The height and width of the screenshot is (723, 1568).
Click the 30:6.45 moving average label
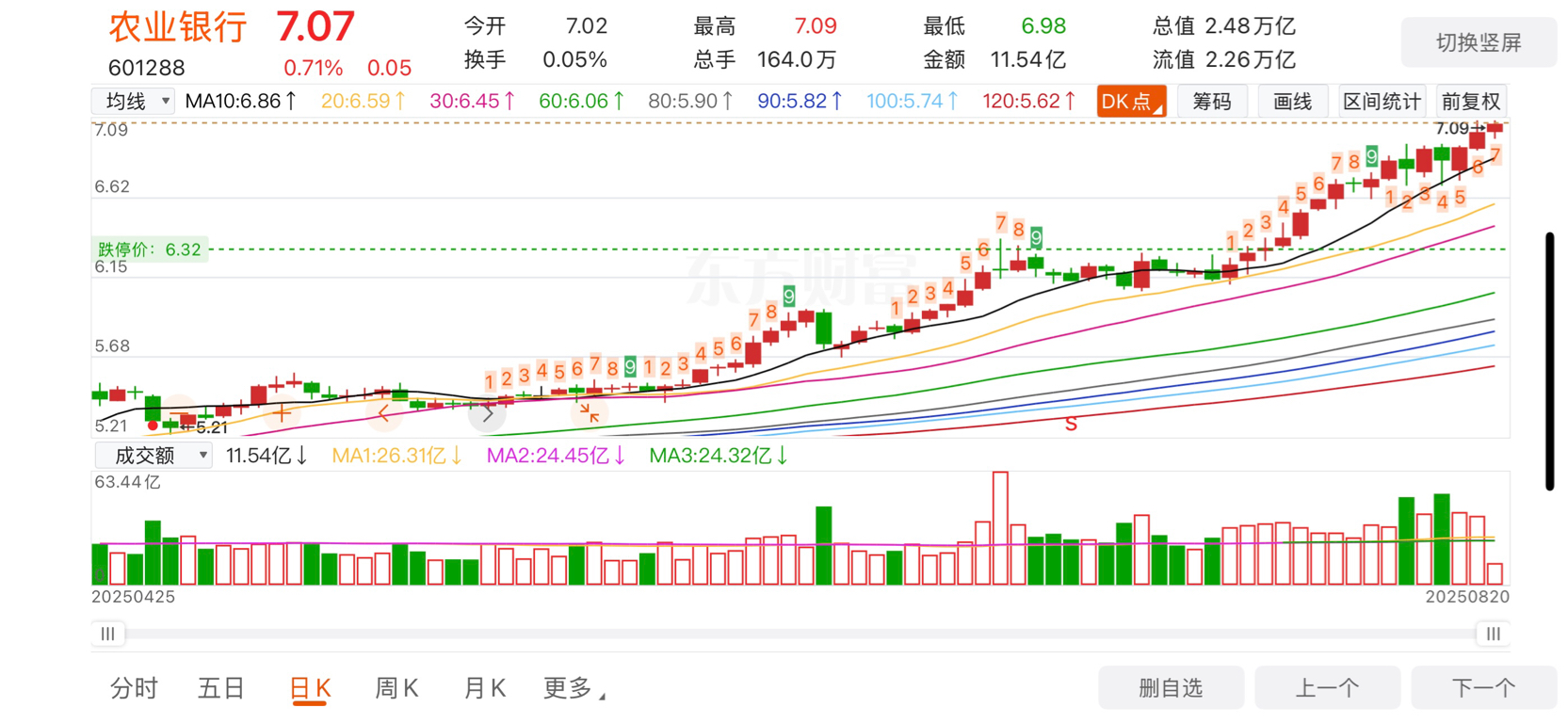473,101
